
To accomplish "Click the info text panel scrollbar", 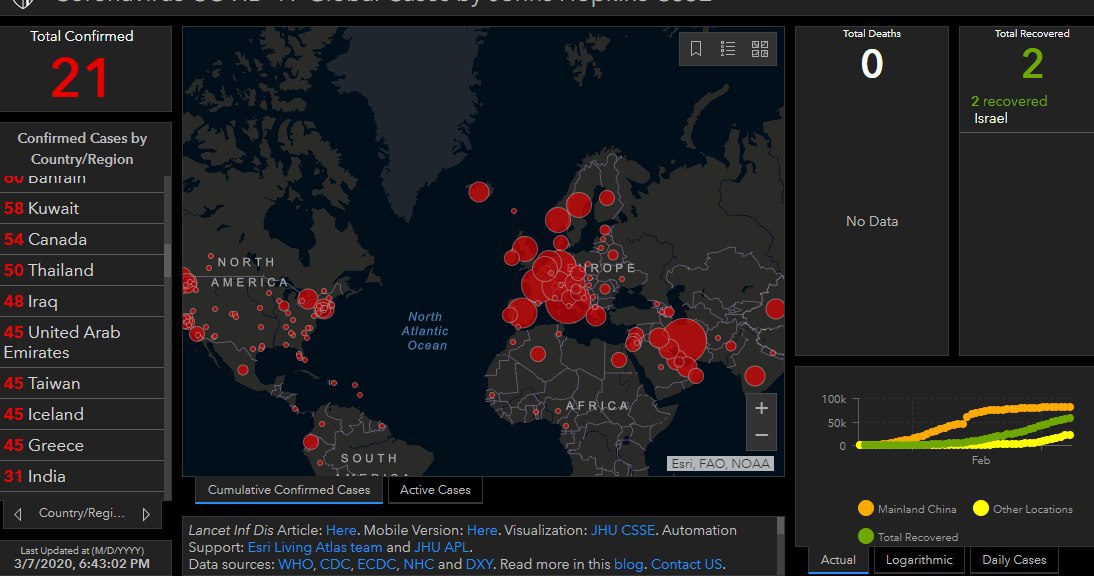I will tap(781, 526).
